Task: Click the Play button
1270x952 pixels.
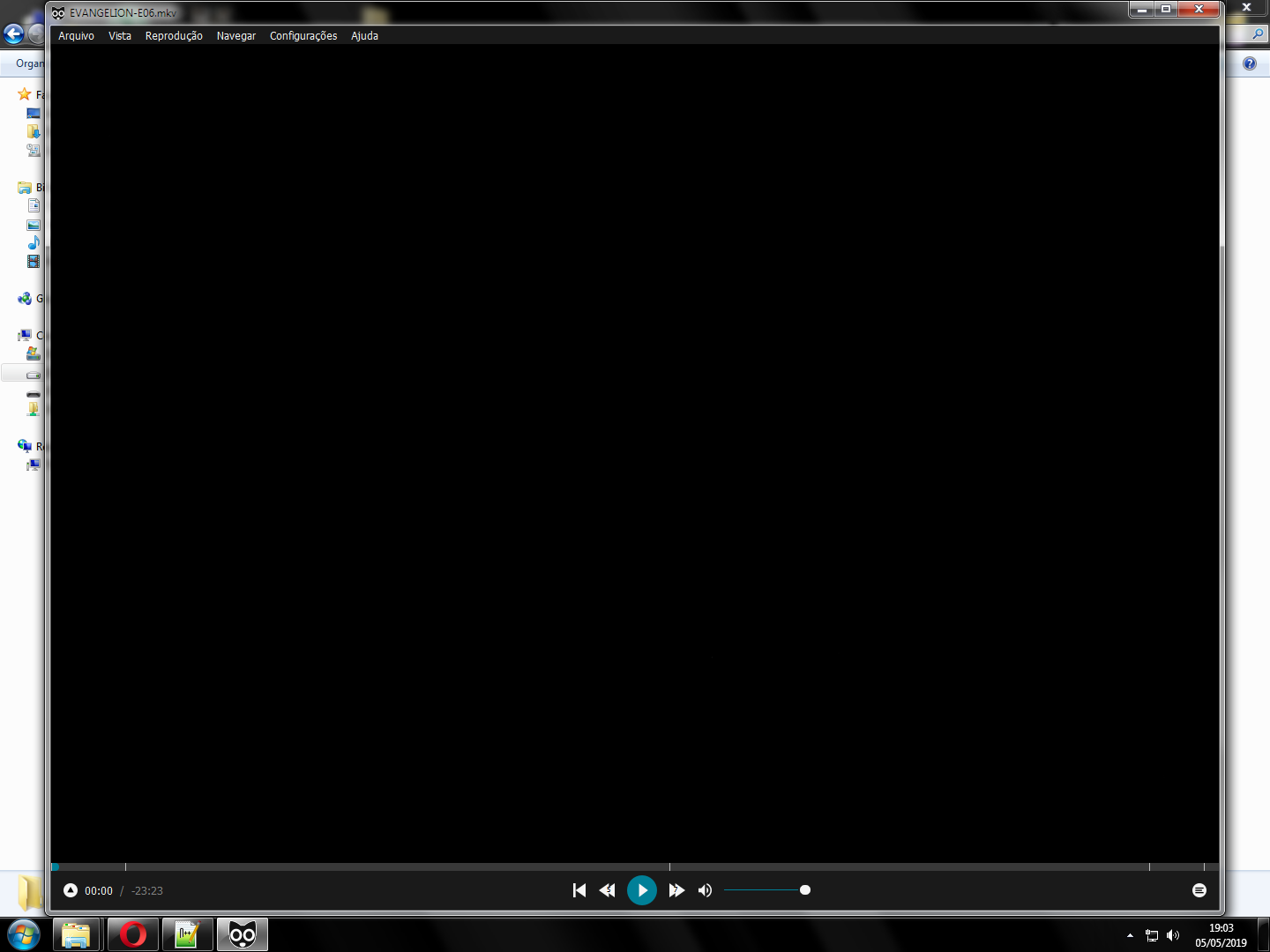Action: tap(642, 890)
